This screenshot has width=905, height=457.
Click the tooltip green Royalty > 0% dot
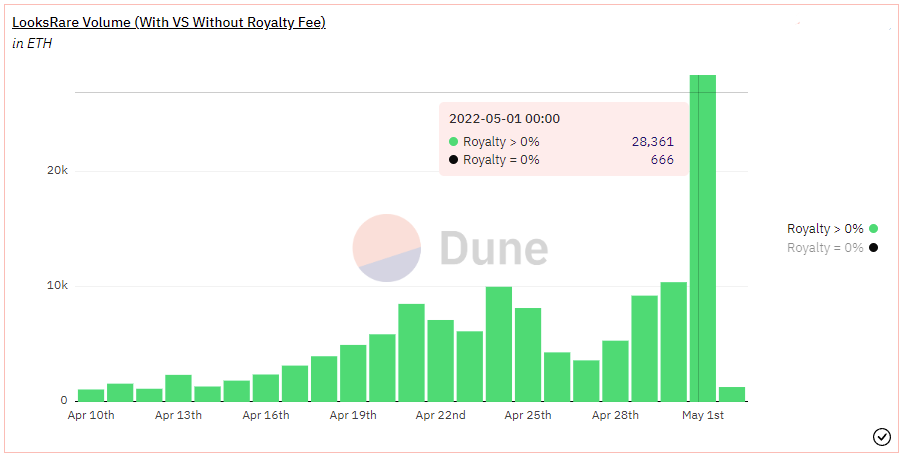click(x=453, y=141)
